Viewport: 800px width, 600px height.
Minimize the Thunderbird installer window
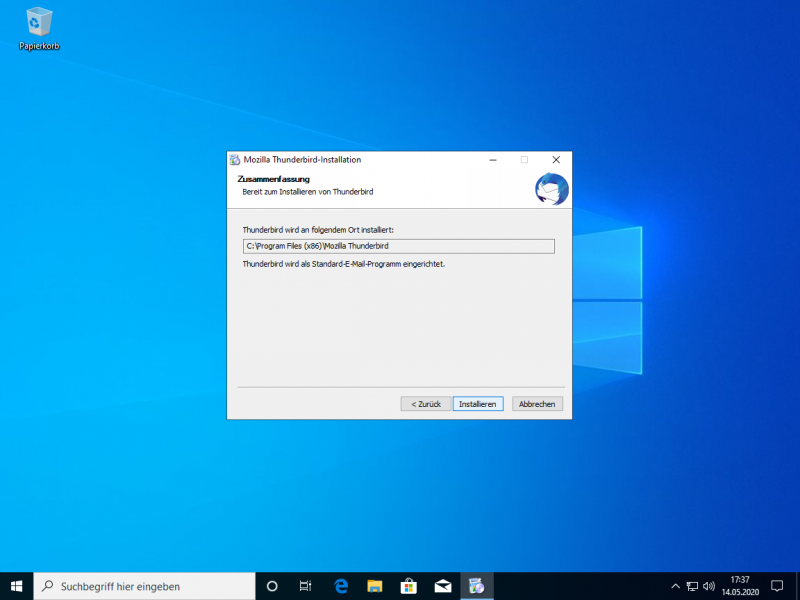492,160
